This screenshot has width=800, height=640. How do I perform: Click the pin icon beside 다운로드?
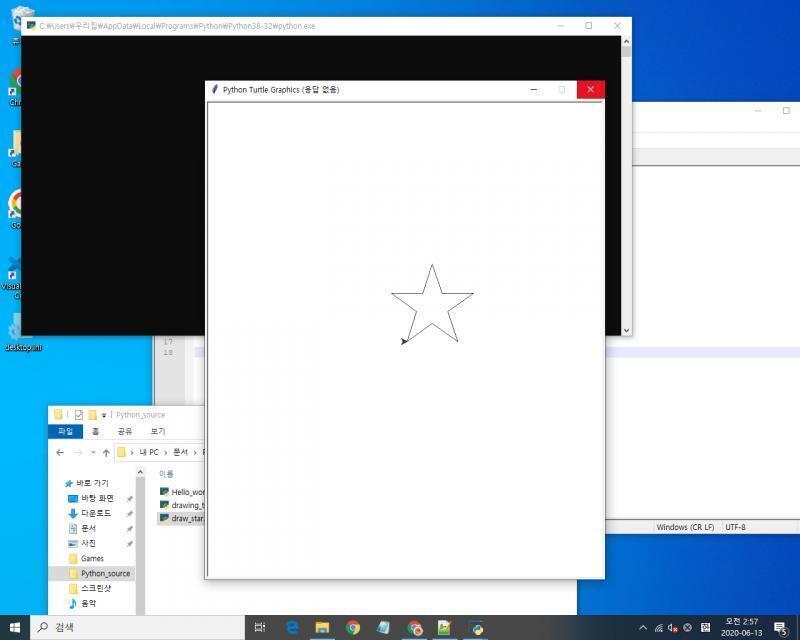click(130, 513)
